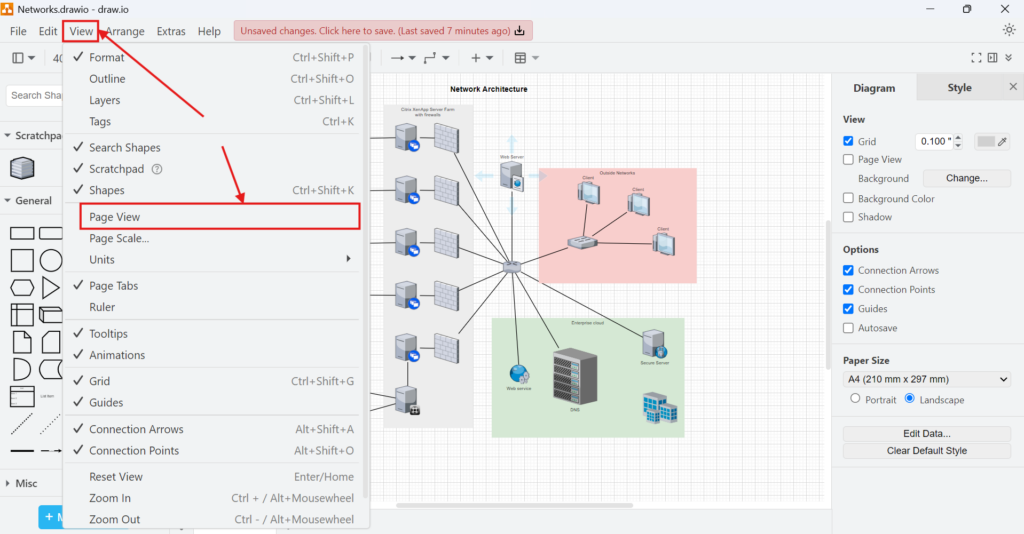Switch to the Style tab
Screen dimensions: 1024x534
tap(959, 88)
